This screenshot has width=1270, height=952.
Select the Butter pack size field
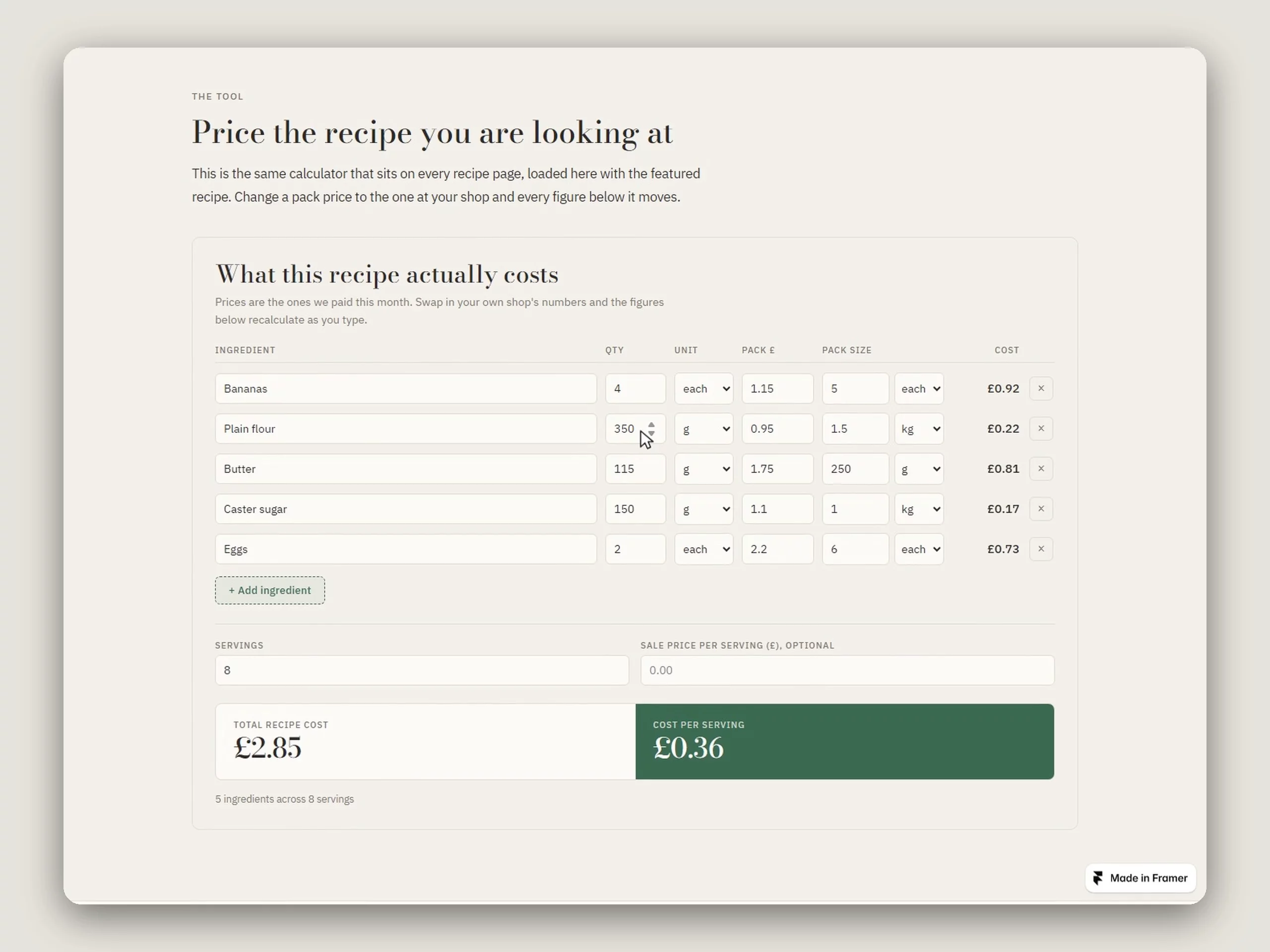(855, 469)
